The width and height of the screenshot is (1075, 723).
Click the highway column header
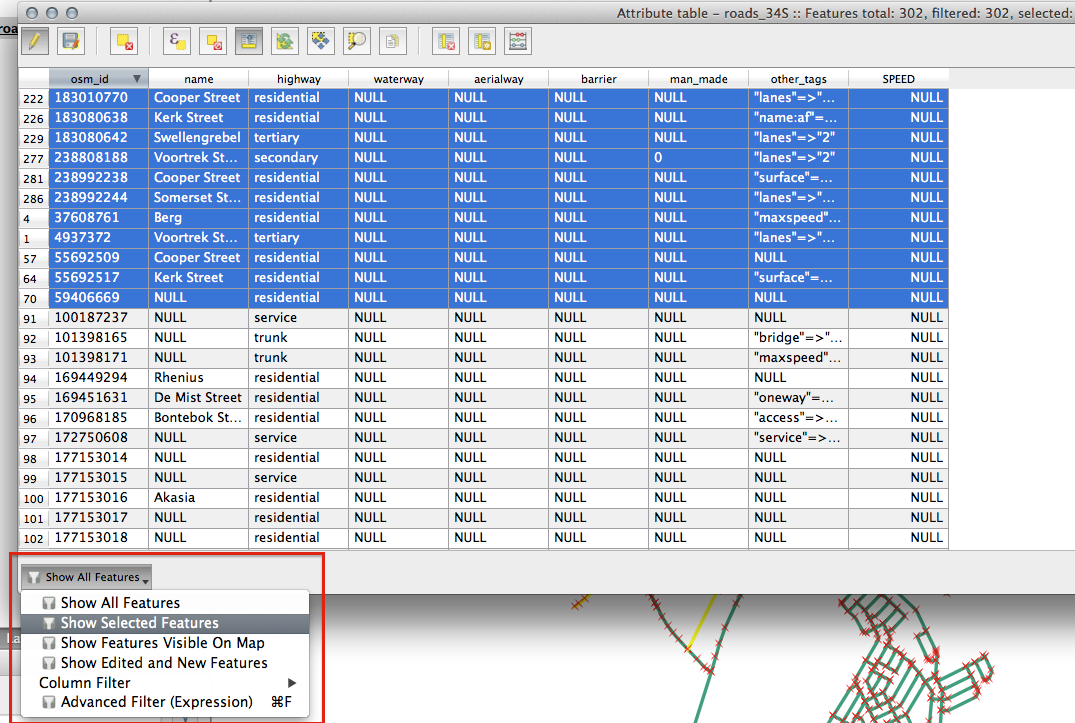click(298, 79)
